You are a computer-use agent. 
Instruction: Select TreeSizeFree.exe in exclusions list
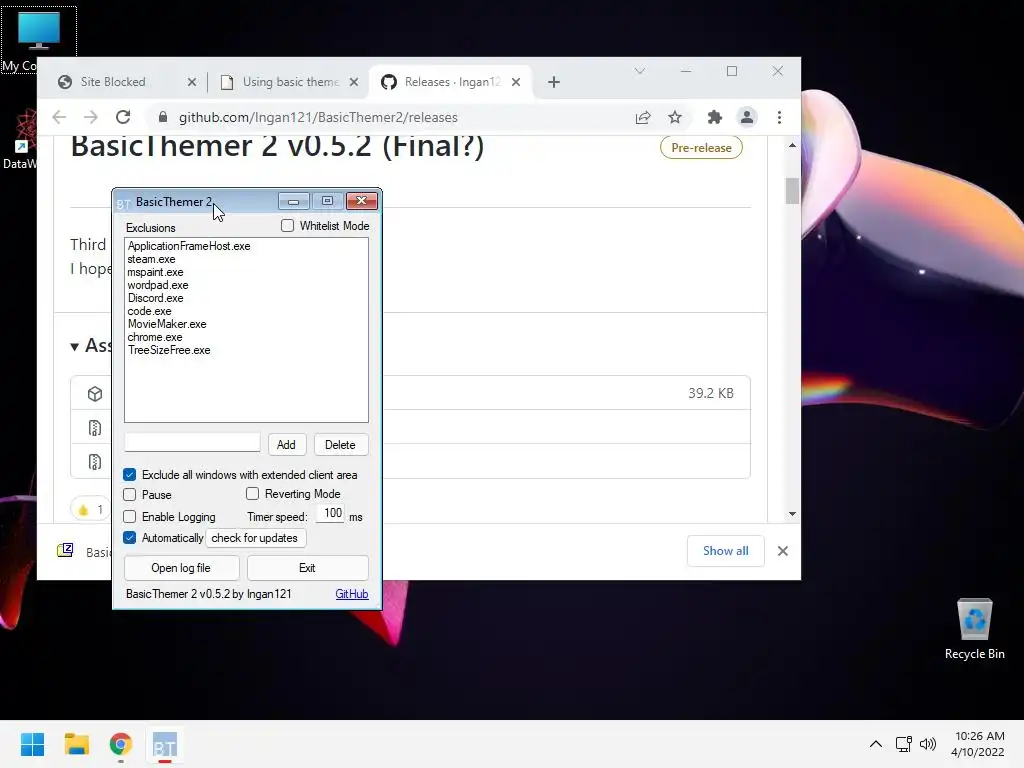point(169,350)
